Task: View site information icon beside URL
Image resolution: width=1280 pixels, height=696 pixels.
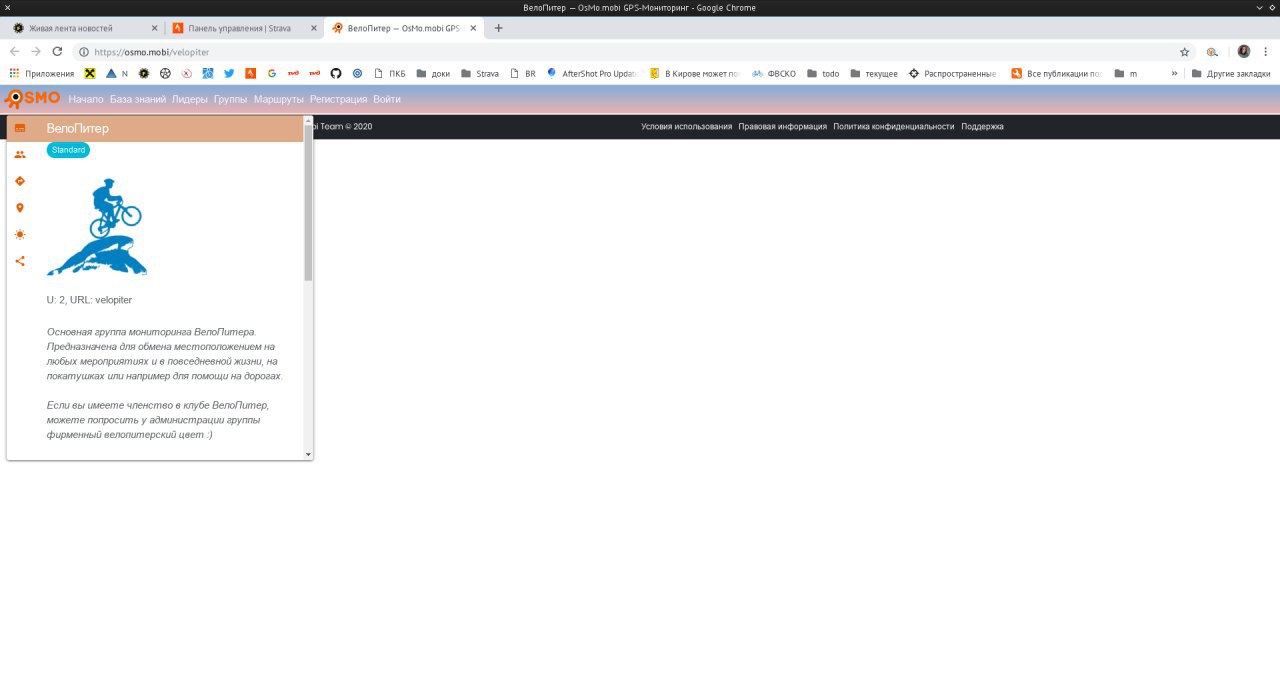Action: tap(84, 52)
